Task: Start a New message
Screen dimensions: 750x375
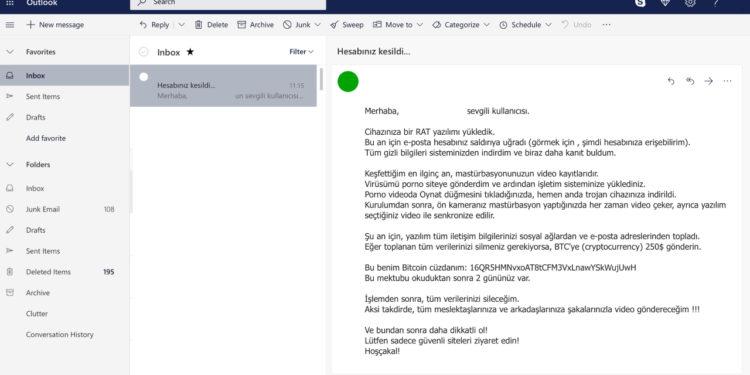Action: click(x=55, y=25)
